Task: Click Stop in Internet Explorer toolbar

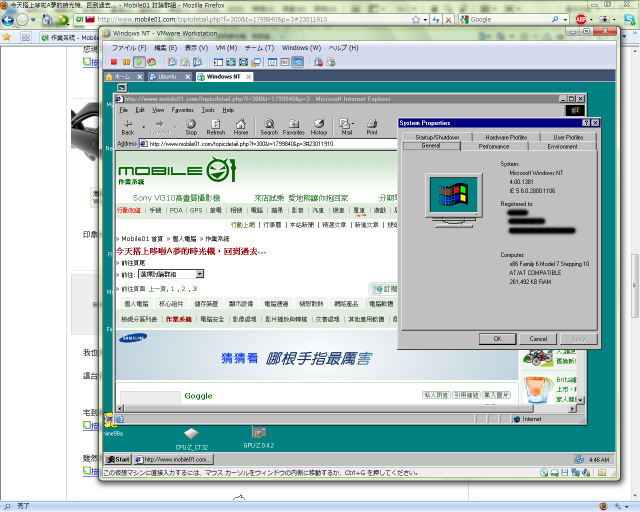Action: pos(191,127)
